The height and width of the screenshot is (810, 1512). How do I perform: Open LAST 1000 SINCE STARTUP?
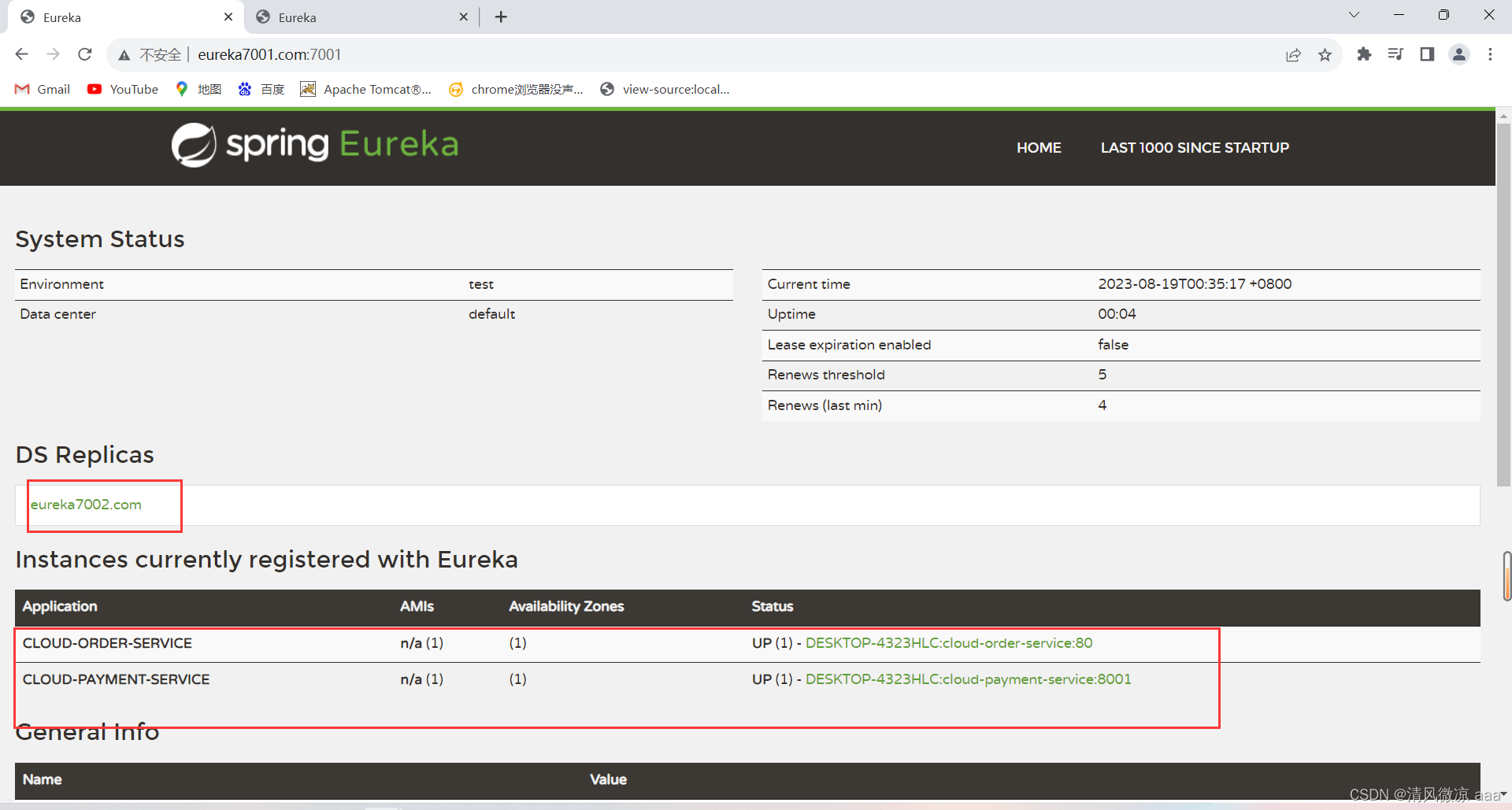click(x=1195, y=147)
